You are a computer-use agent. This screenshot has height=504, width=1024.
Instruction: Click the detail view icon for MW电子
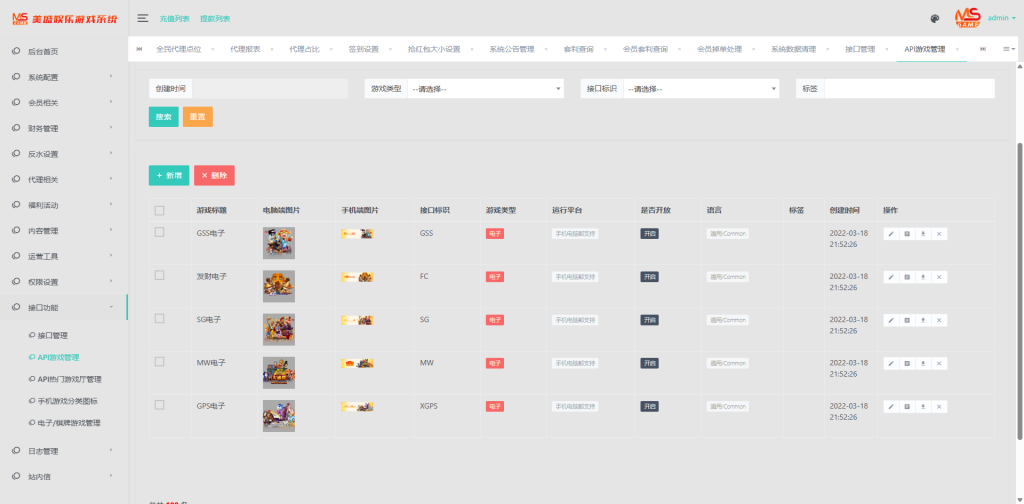tap(907, 363)
